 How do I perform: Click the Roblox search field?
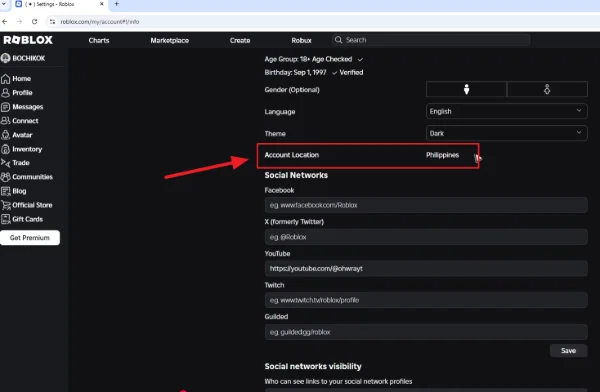point(431,40)
